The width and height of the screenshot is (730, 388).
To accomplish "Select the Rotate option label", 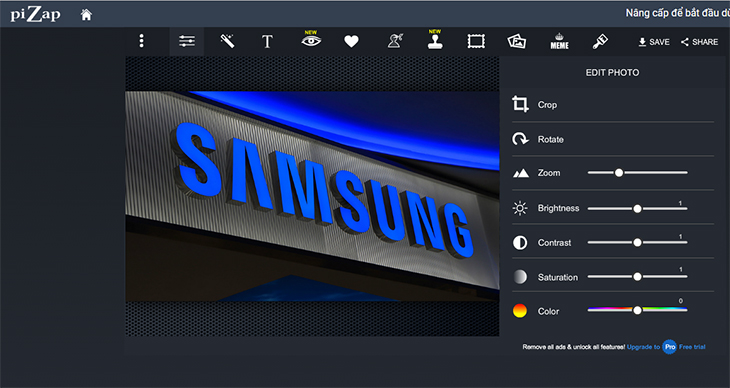I will 550,139.
